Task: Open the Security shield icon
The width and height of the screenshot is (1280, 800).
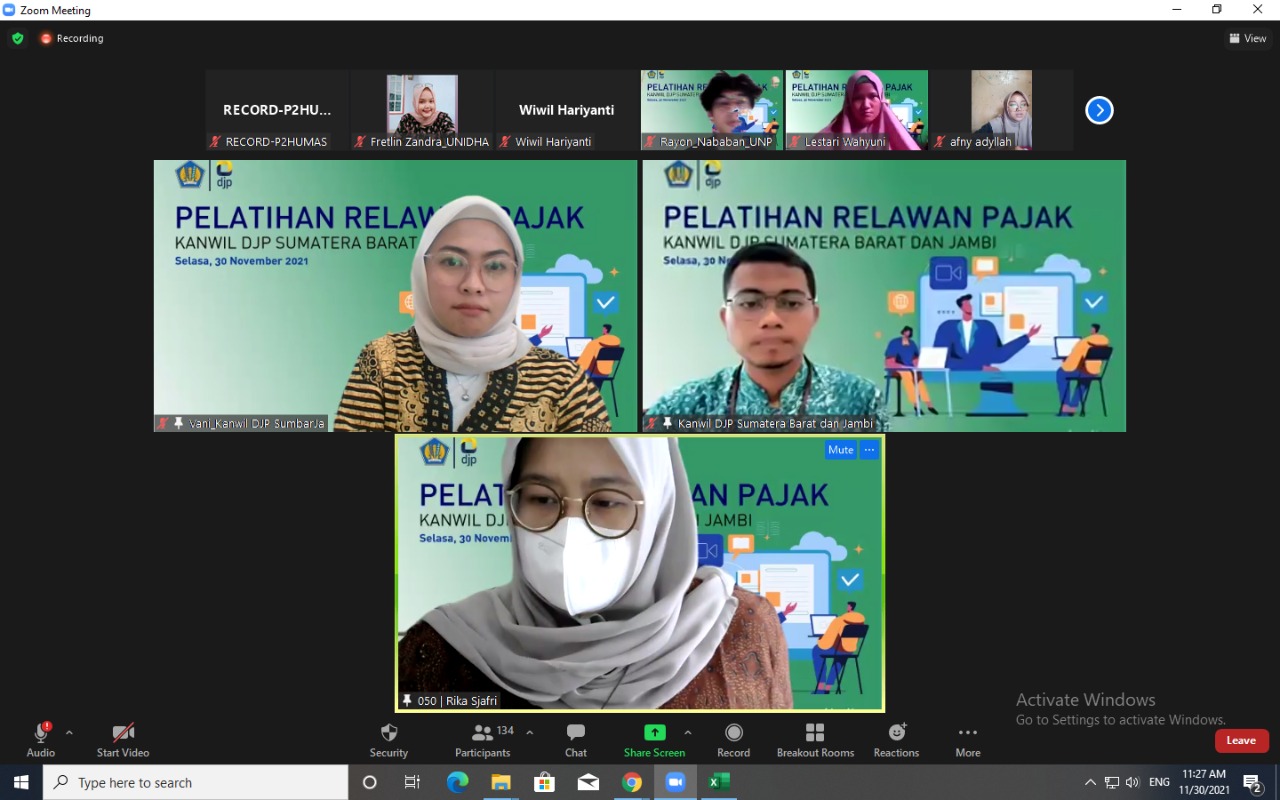Action: [x=389, y=733]
